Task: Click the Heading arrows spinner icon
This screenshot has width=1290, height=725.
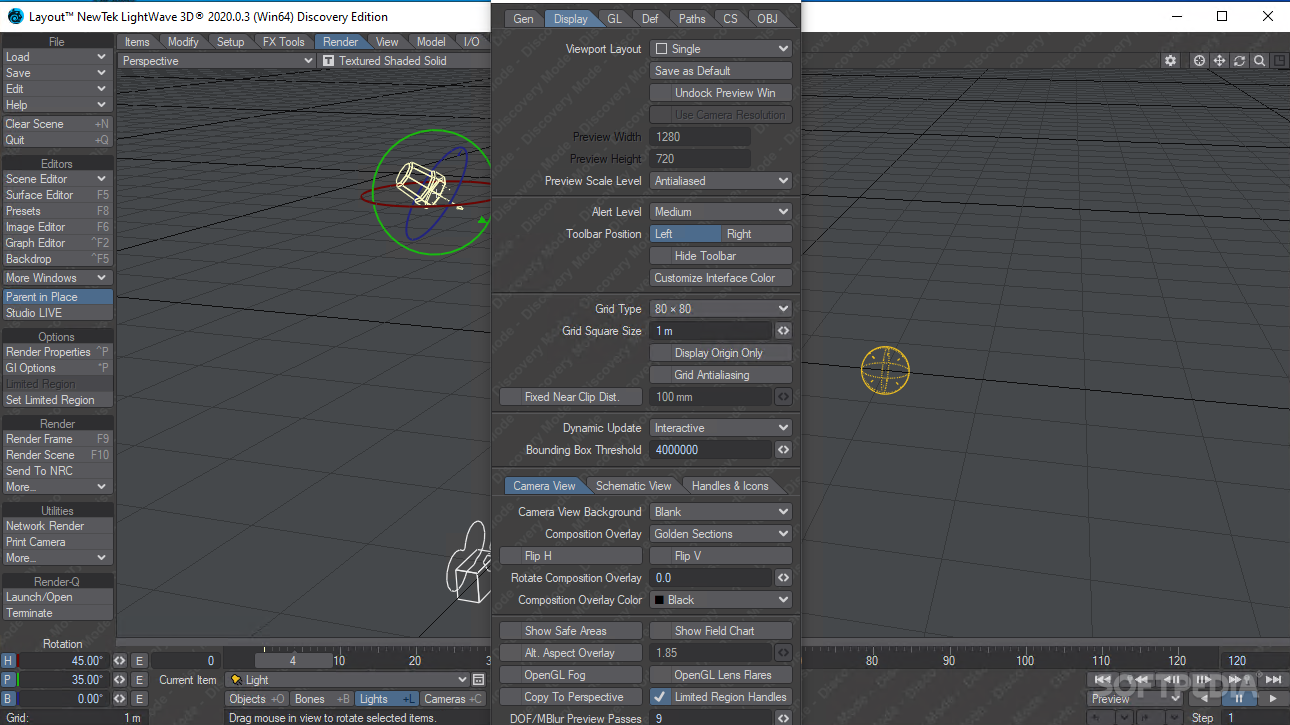Action: pyautogui.click(x=119, y=661)
